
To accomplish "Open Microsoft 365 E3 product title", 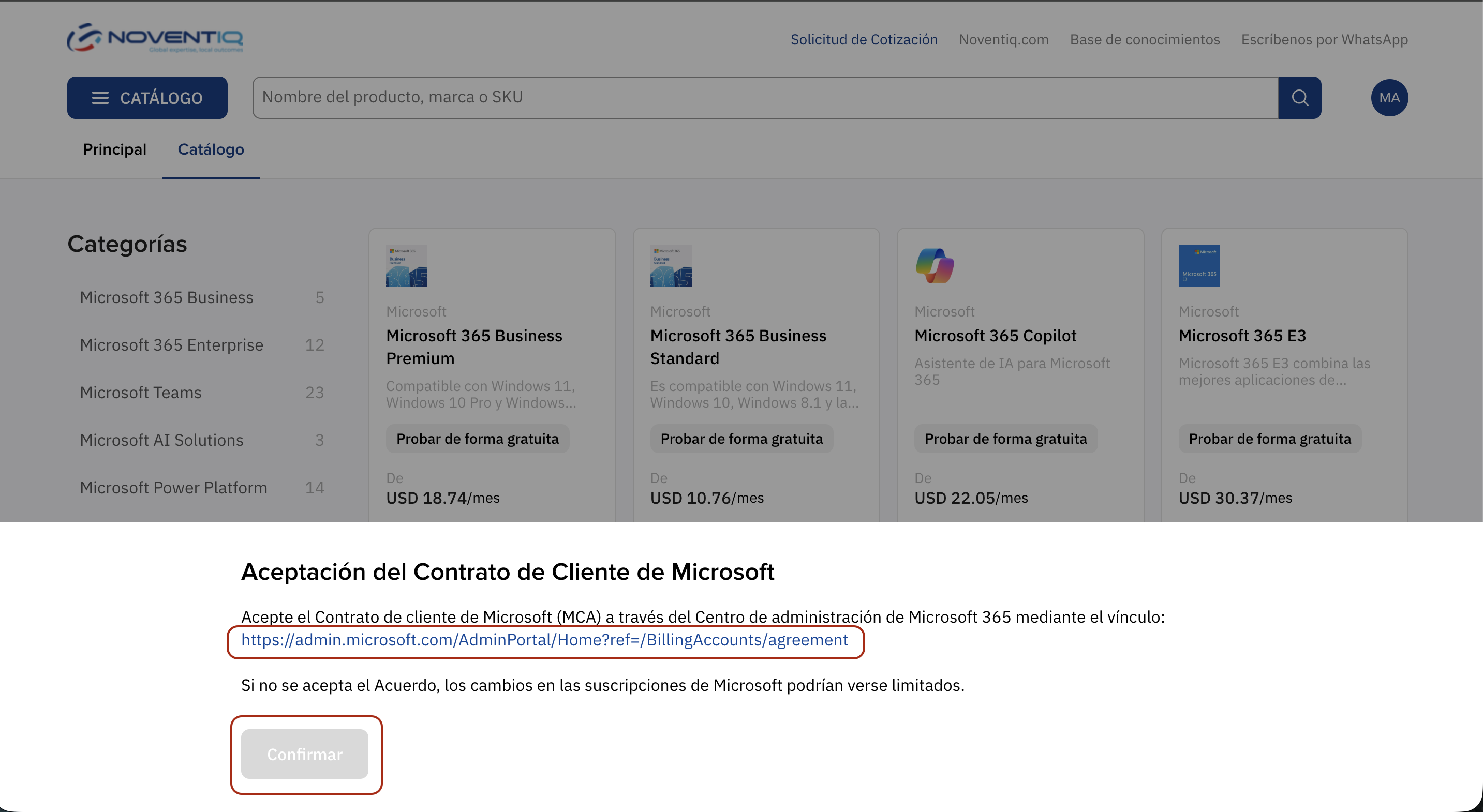I will (x=1242, y=336).
